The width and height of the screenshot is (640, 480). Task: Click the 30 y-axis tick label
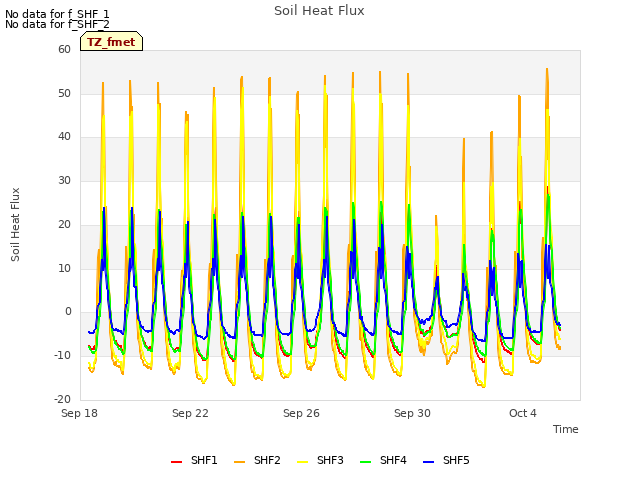[x=64, y=180]
